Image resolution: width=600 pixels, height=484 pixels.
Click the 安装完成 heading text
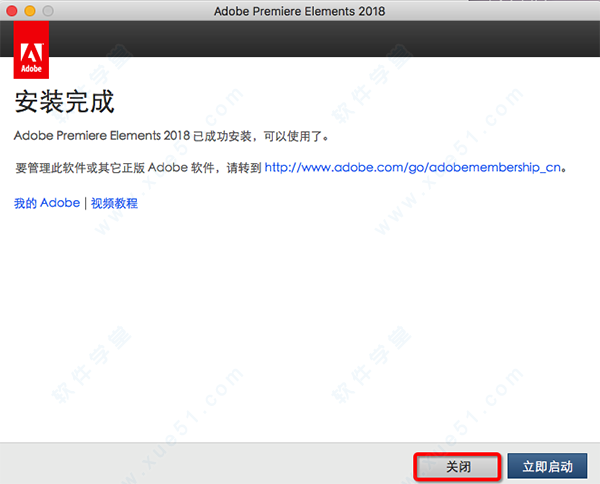(64, 102)
